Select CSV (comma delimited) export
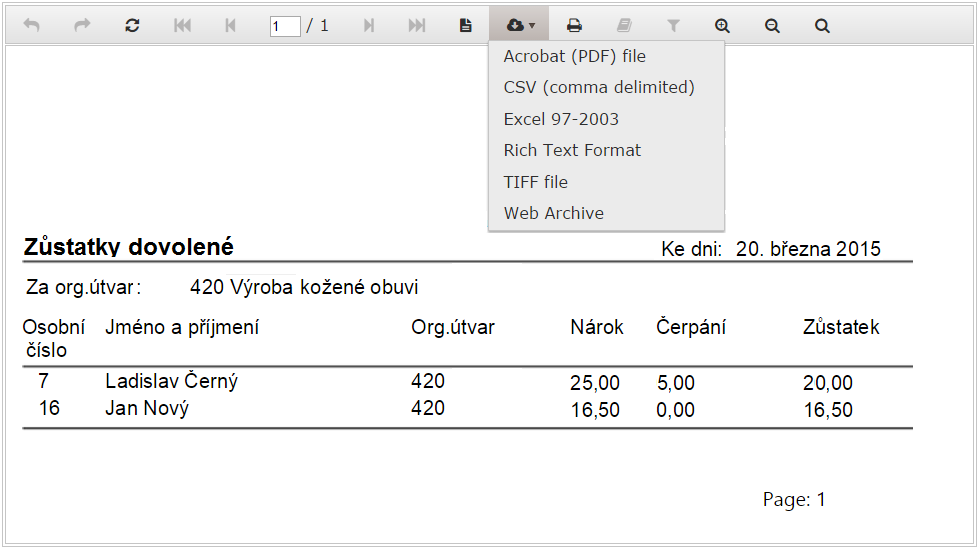Viewport: 980px width, 549px height. tap(599, 88)
